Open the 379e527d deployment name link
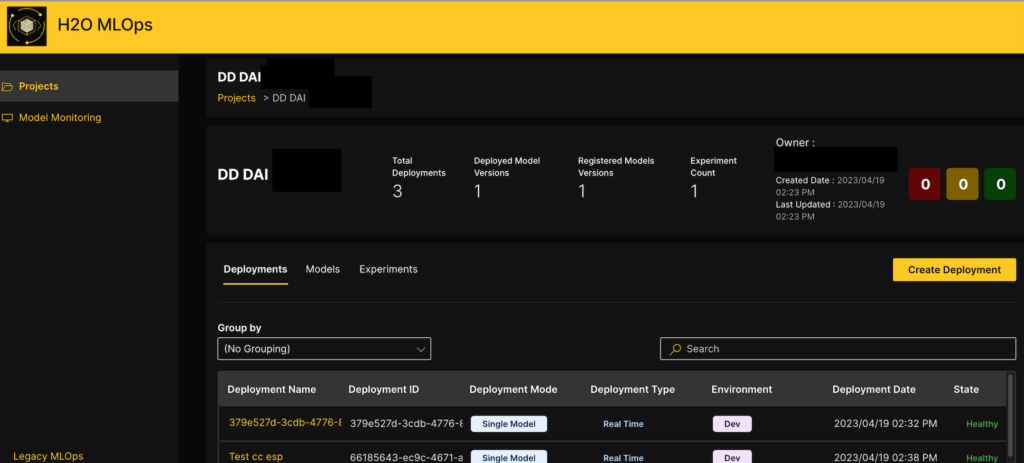Viewport: 1024px width, 463px height. pyautogui.click(x=285, y=424)
